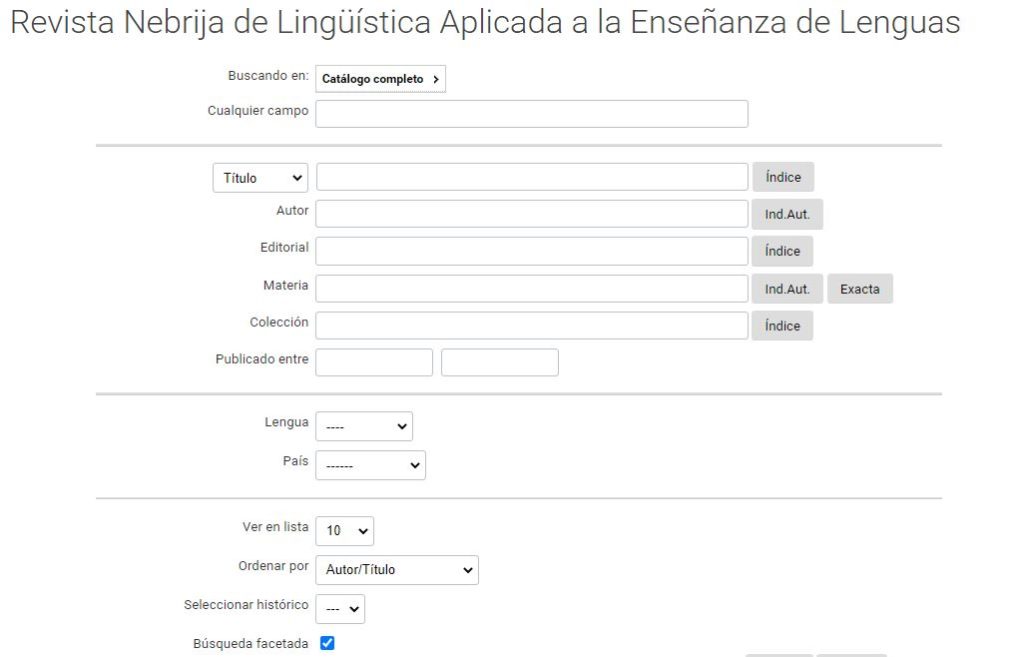Uncheck the Búsqueda facetada checkbox

327,643
